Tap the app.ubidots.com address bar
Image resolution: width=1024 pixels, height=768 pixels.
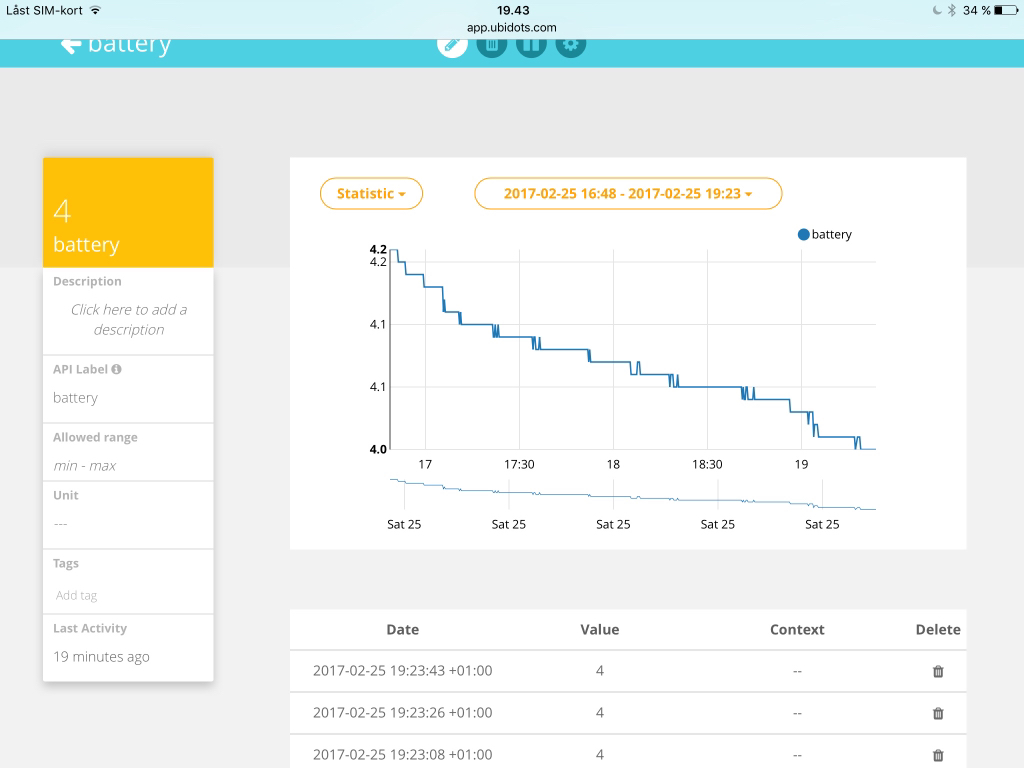point(511,28)
